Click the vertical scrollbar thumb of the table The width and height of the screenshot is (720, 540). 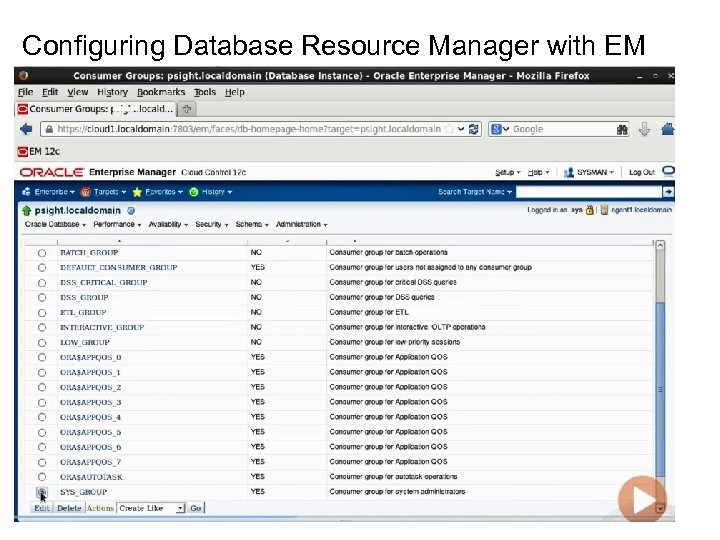click(x=660, y=389)
